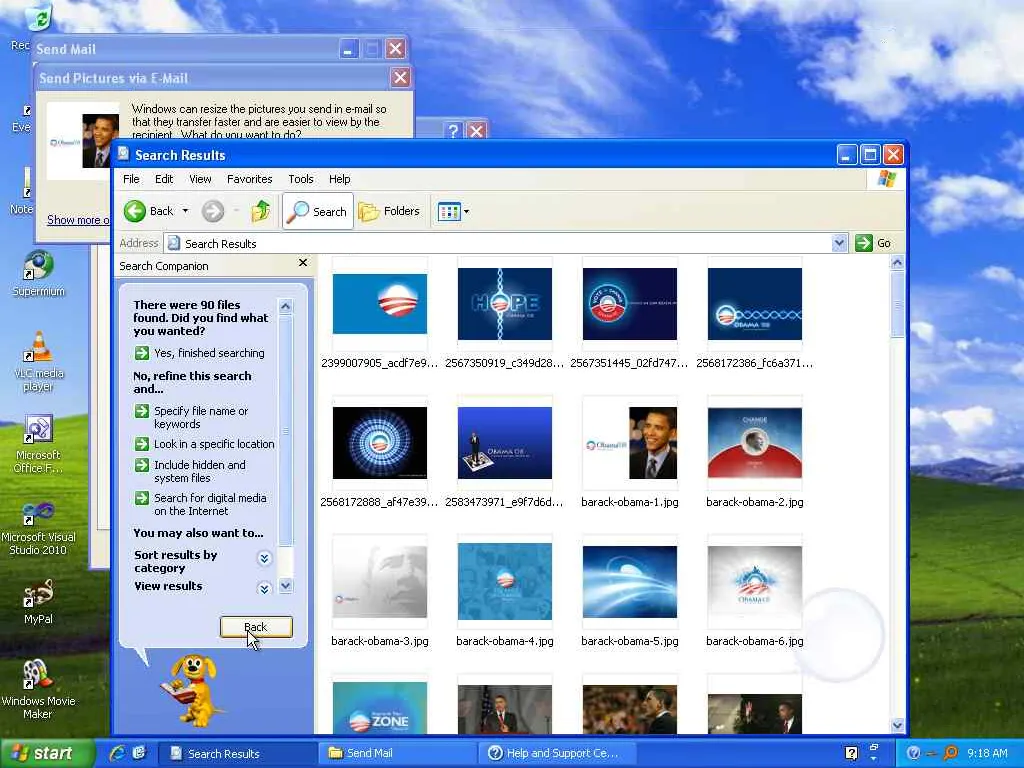This screenshot has height=768, width=1024.
Task: Open the Recycle Bin desktop icon
Action: click(x=39, y=18)
